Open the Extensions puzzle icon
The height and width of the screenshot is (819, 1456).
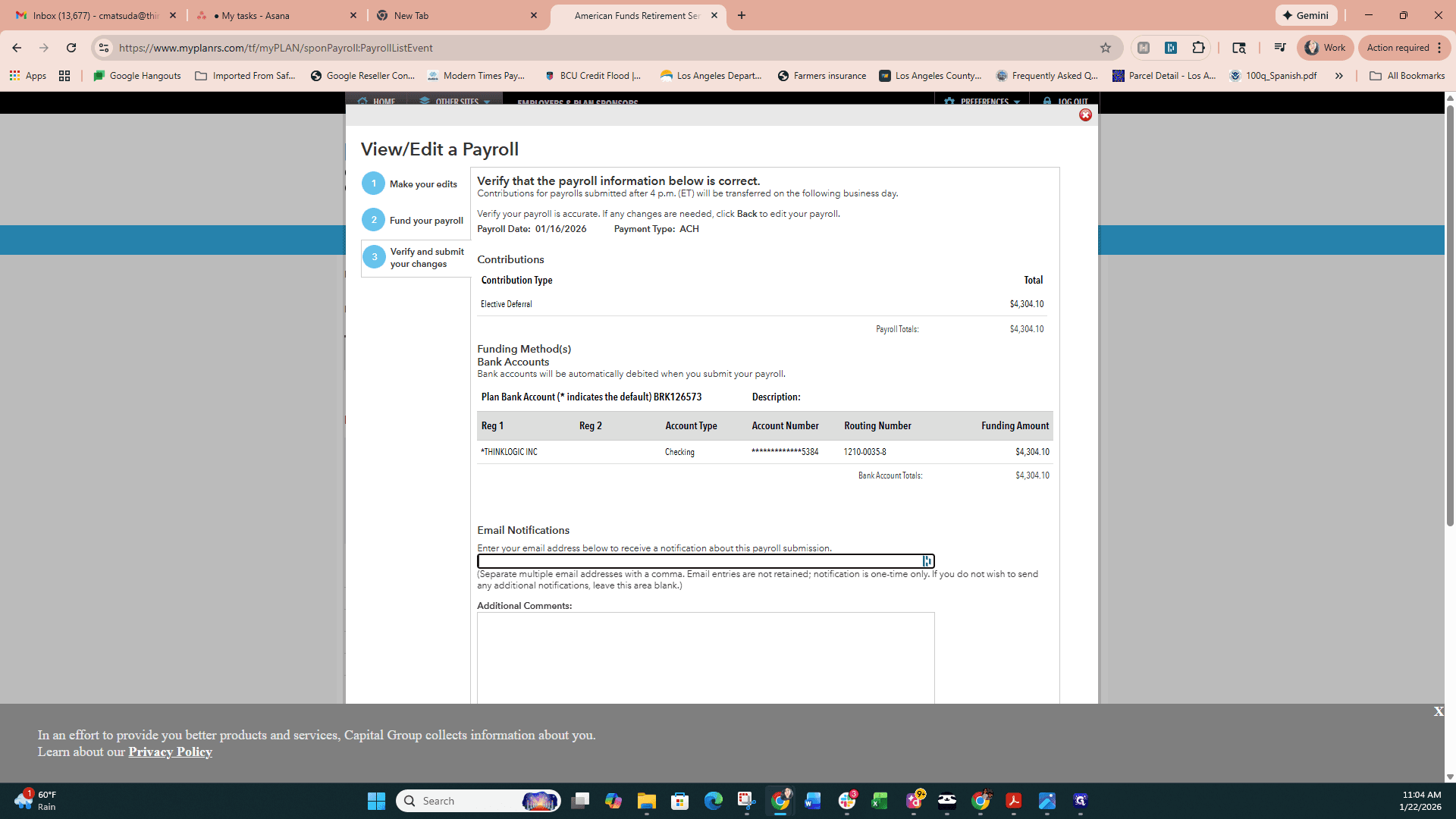pyautogui.click(x=1198, y=48)
